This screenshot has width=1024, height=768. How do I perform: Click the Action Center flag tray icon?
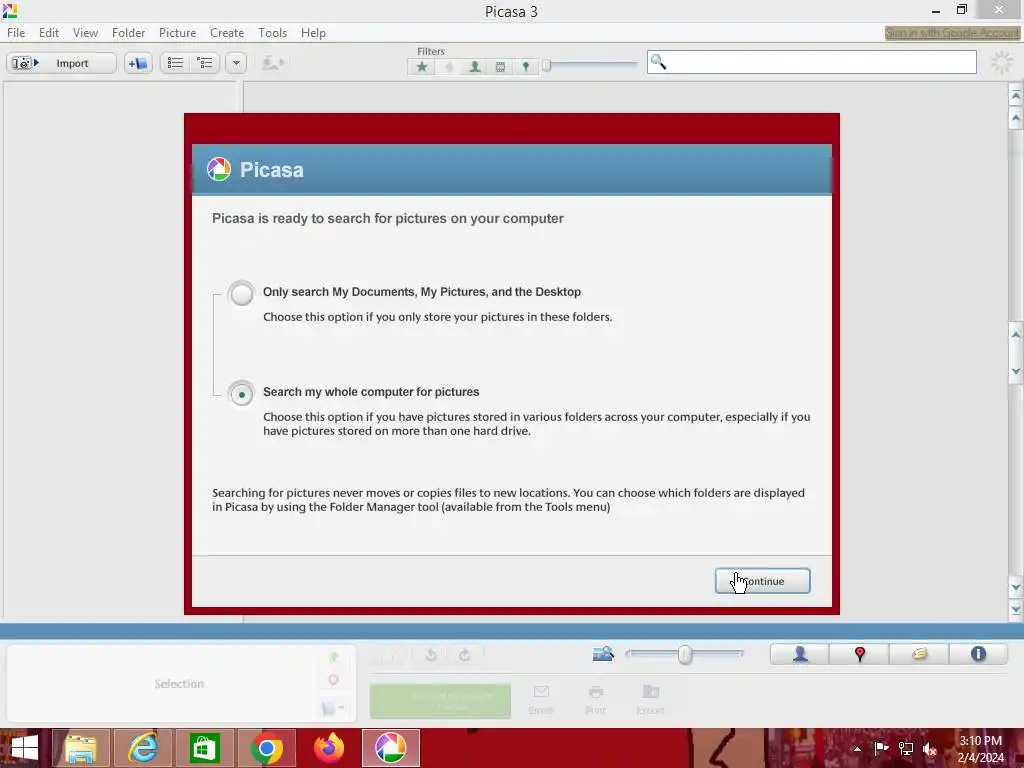880,749
